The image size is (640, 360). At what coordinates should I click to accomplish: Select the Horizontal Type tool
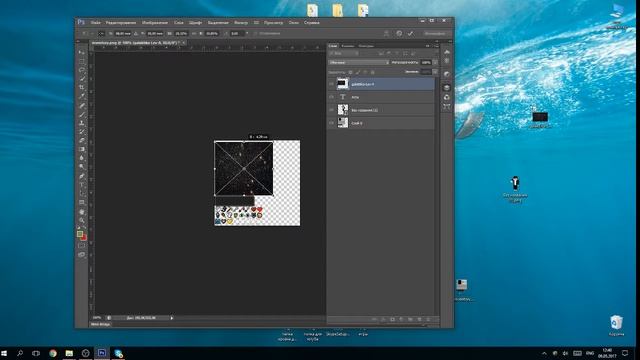point(82,185)
